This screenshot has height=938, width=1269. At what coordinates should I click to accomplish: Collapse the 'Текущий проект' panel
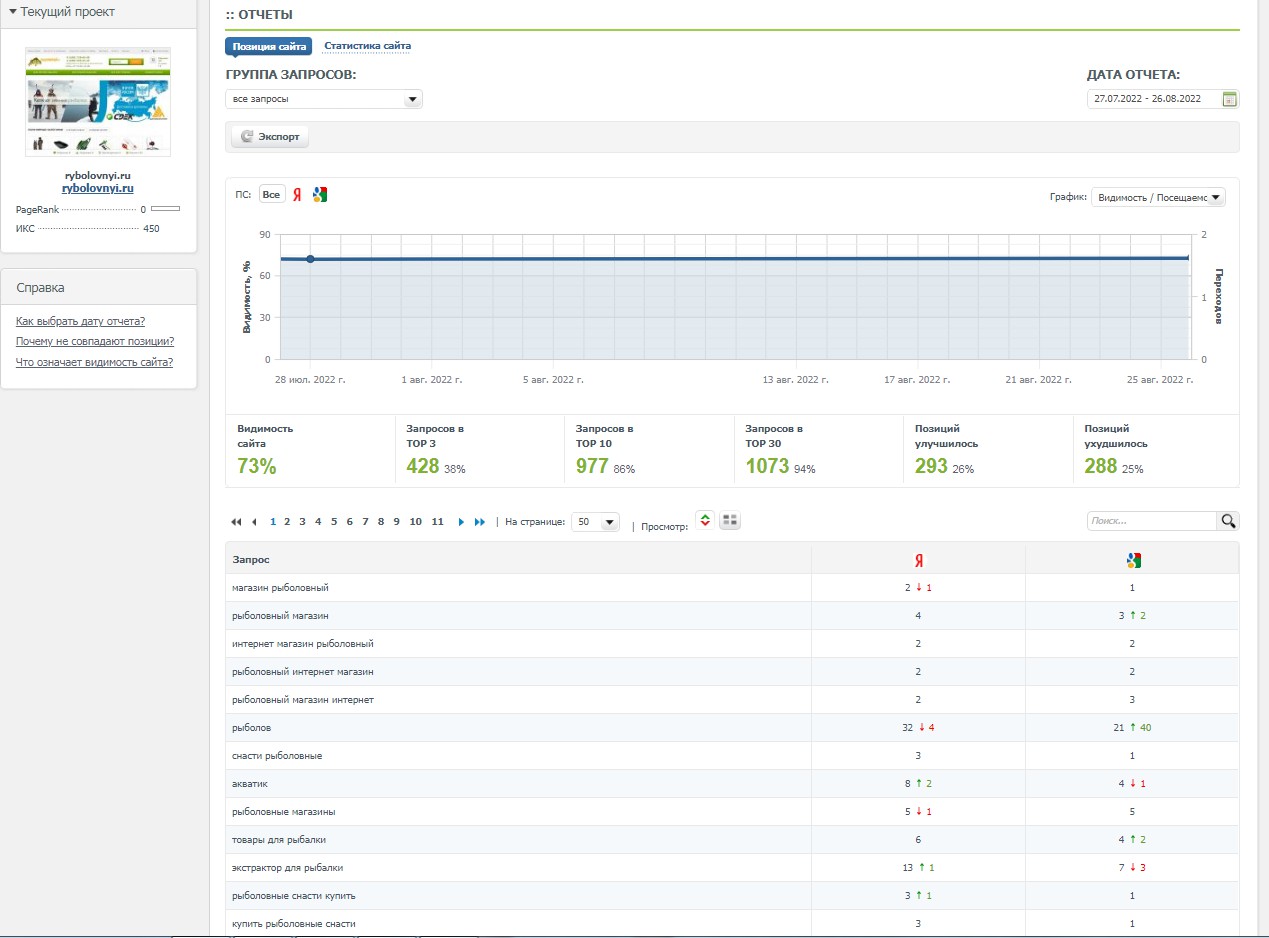(x=62, y=12)
